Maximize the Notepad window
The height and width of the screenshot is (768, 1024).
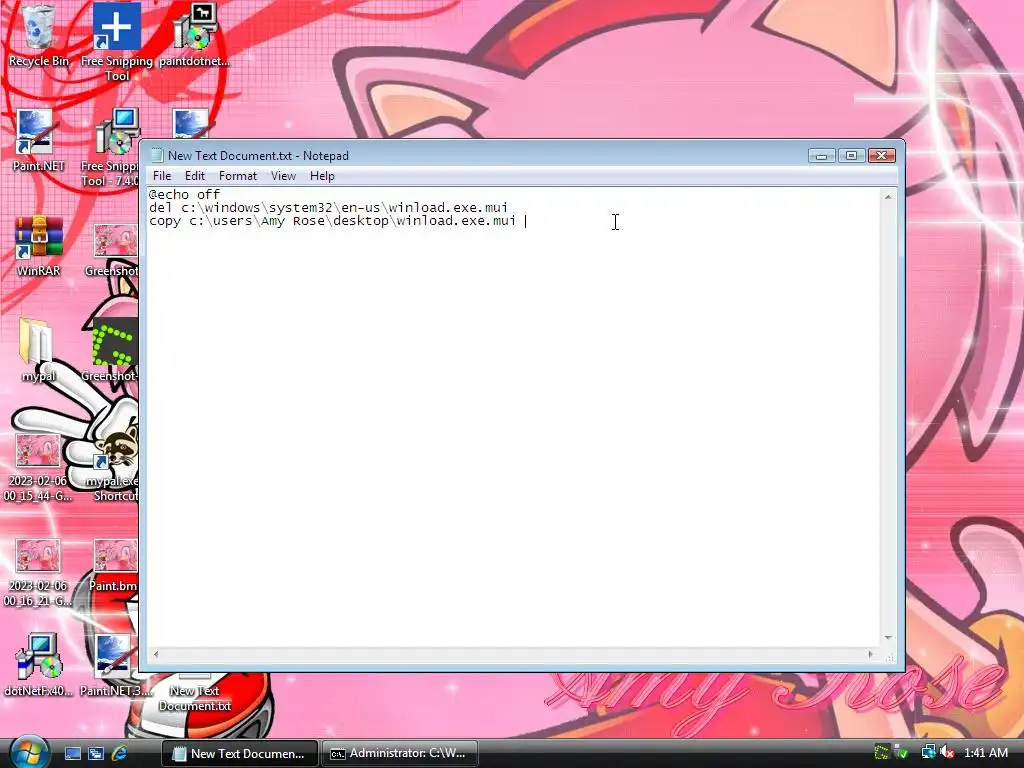tap(852, 155)
